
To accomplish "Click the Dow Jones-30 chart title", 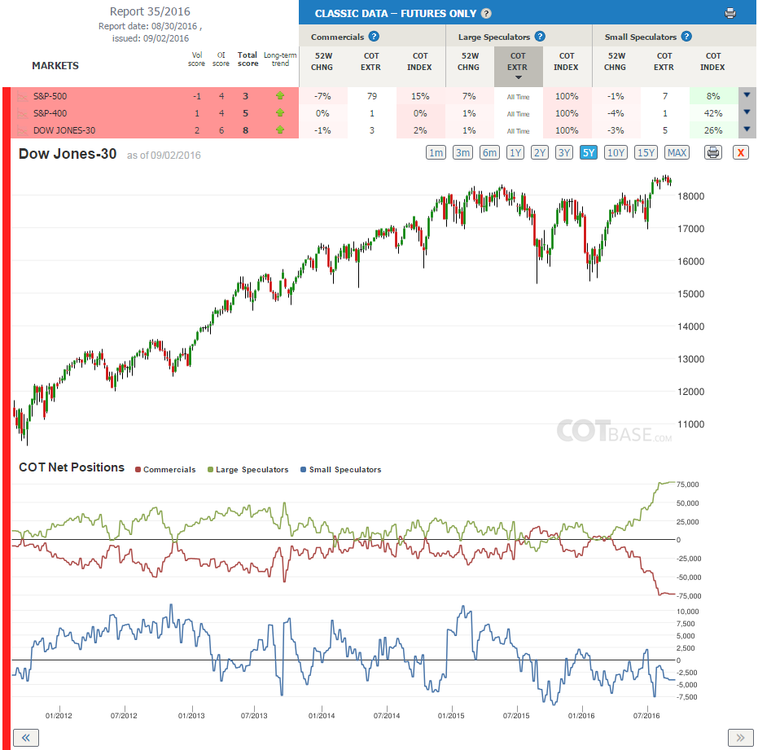I will [68, 154].
